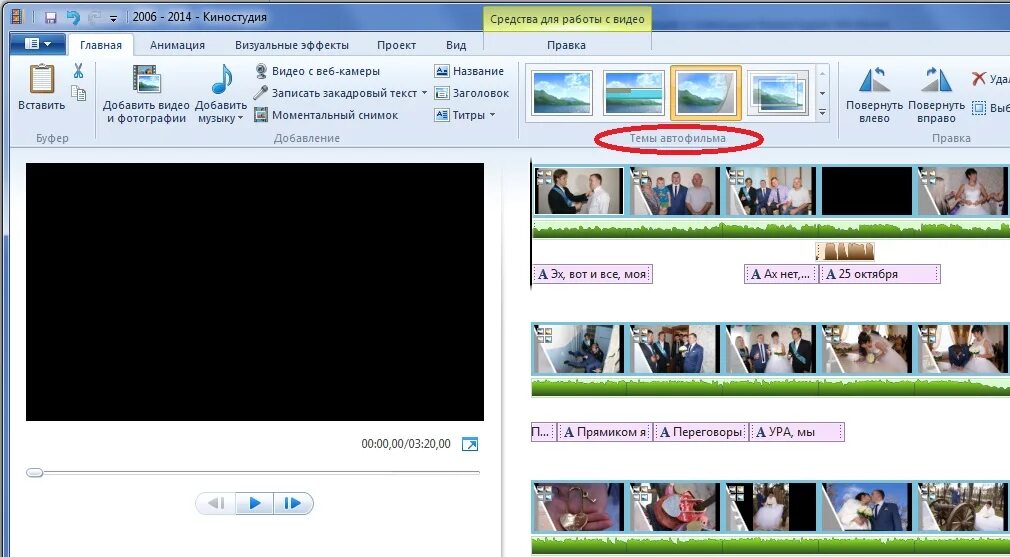This screenshot has width=1010, height=557.
Task: Click the preview seek slider handle
Action: point(34,473)
